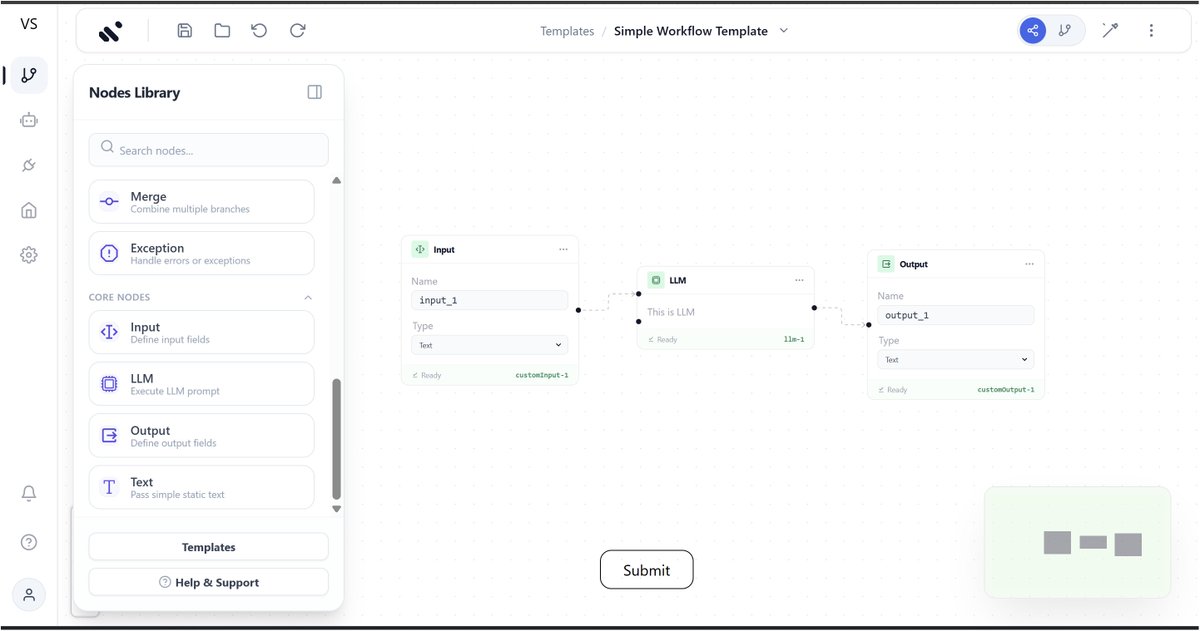Select the LLM node in library
The width and height of the screenshot is (1200, 631).
coord(201,384)
